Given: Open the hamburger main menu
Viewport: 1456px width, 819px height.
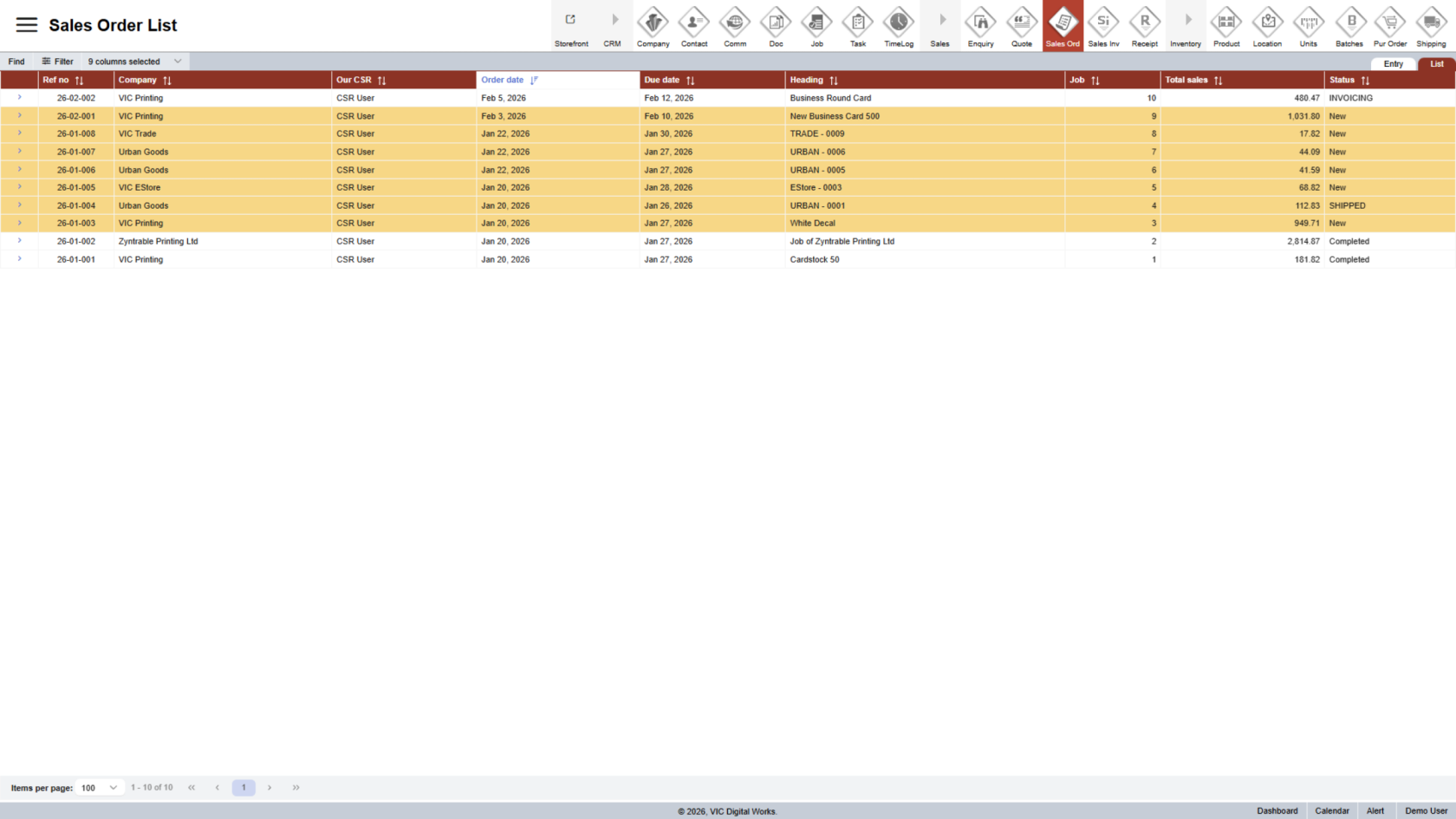Looking at the screenshot, I should tap(27, 25).
